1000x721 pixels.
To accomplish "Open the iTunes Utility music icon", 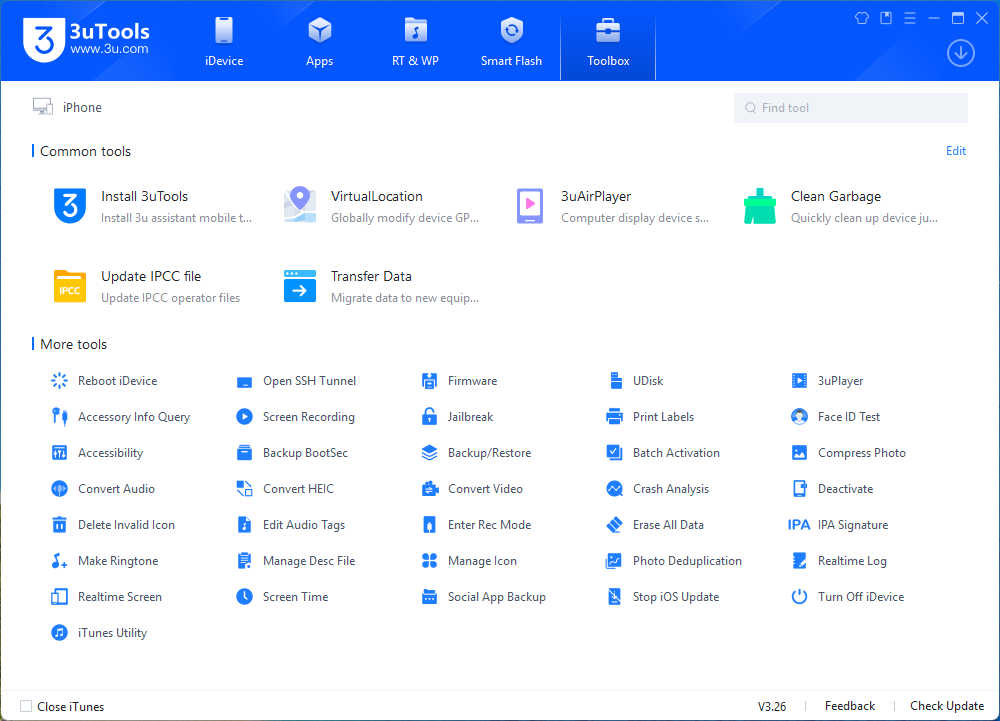I will pyautogui.click(x=59, y=633).
